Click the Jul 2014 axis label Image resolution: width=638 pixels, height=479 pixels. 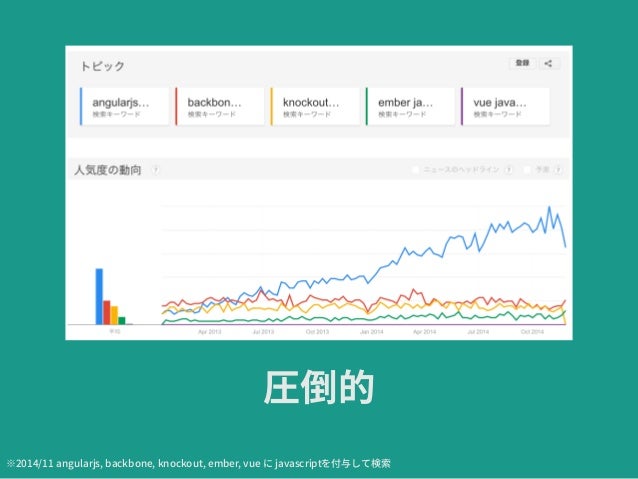(478, 332)
